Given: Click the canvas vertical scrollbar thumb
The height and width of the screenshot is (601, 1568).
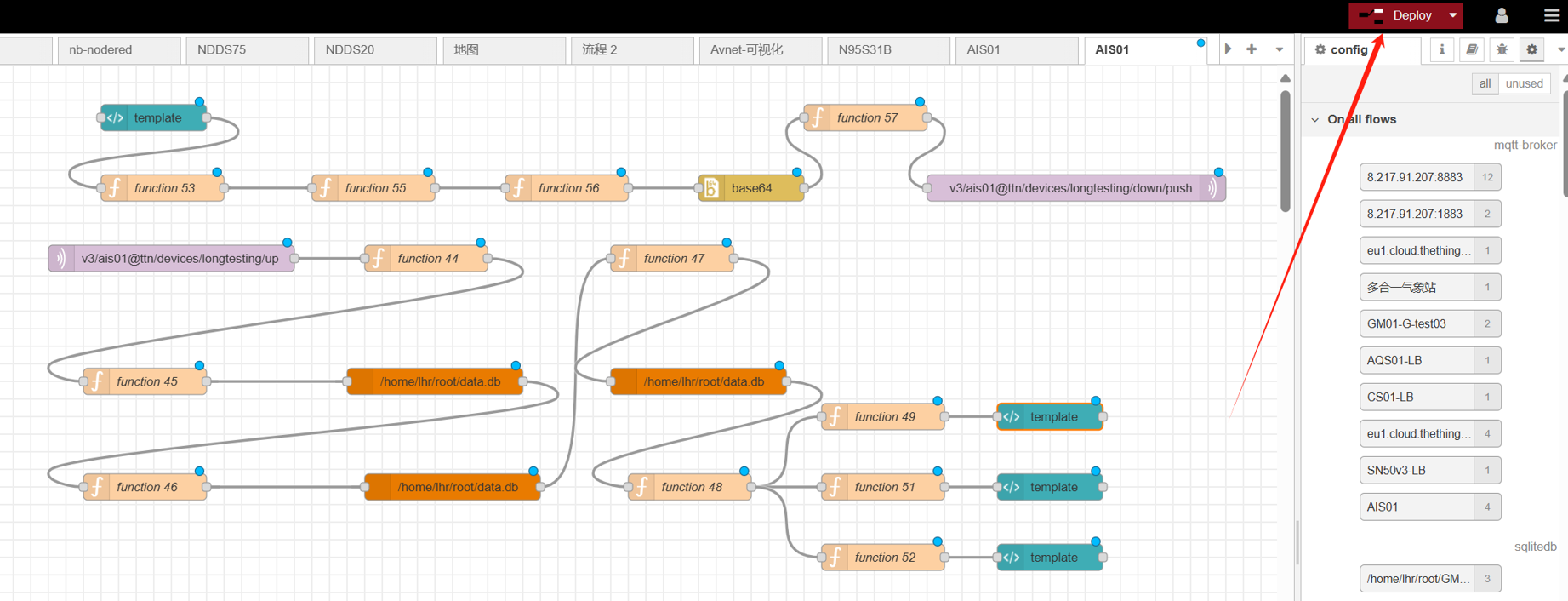Looking at the screenshot, I should point(1286,151).
